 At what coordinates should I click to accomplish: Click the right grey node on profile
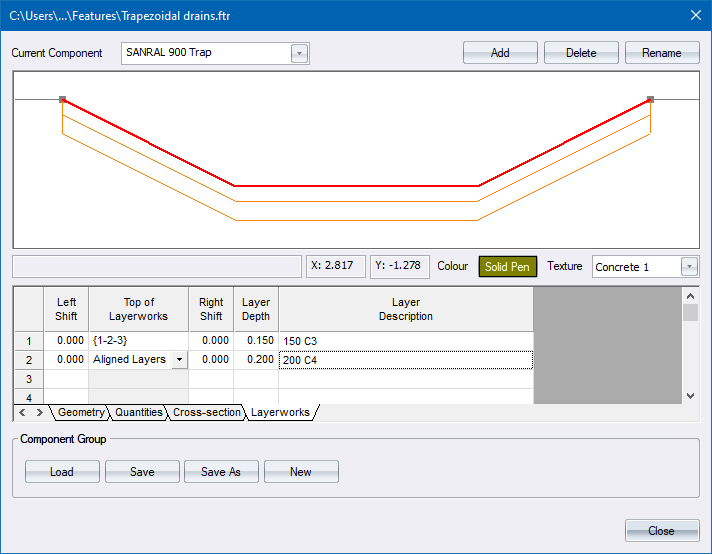pos(651,99)
